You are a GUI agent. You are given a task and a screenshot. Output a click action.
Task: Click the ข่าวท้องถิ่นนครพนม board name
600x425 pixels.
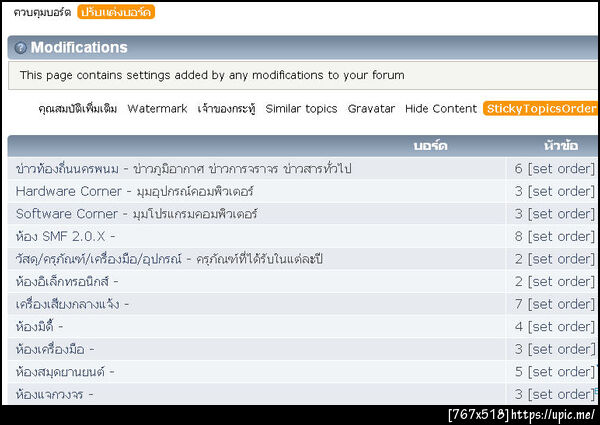coord(67,169)
